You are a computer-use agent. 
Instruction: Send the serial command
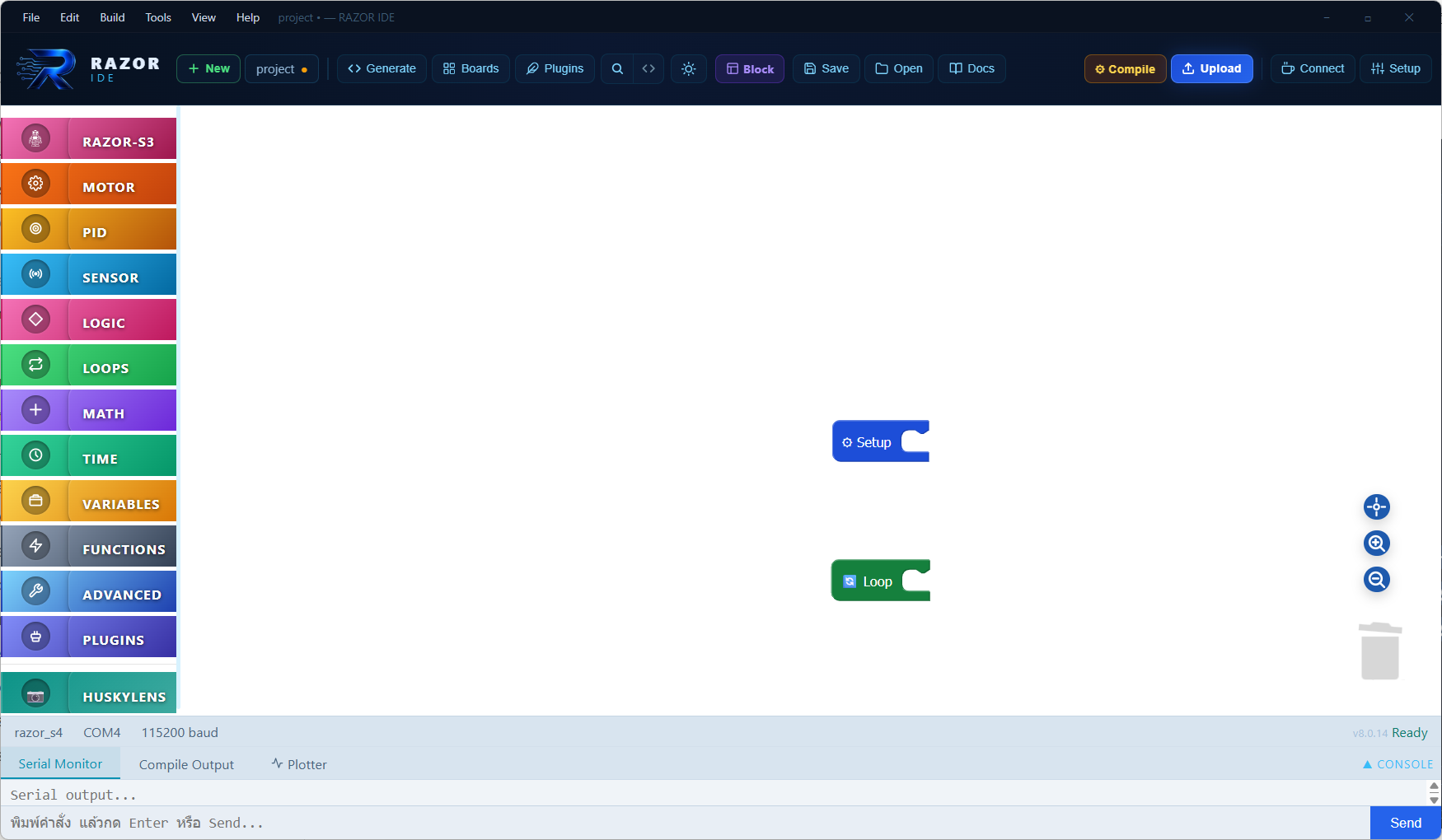(x=1405, y=823)
